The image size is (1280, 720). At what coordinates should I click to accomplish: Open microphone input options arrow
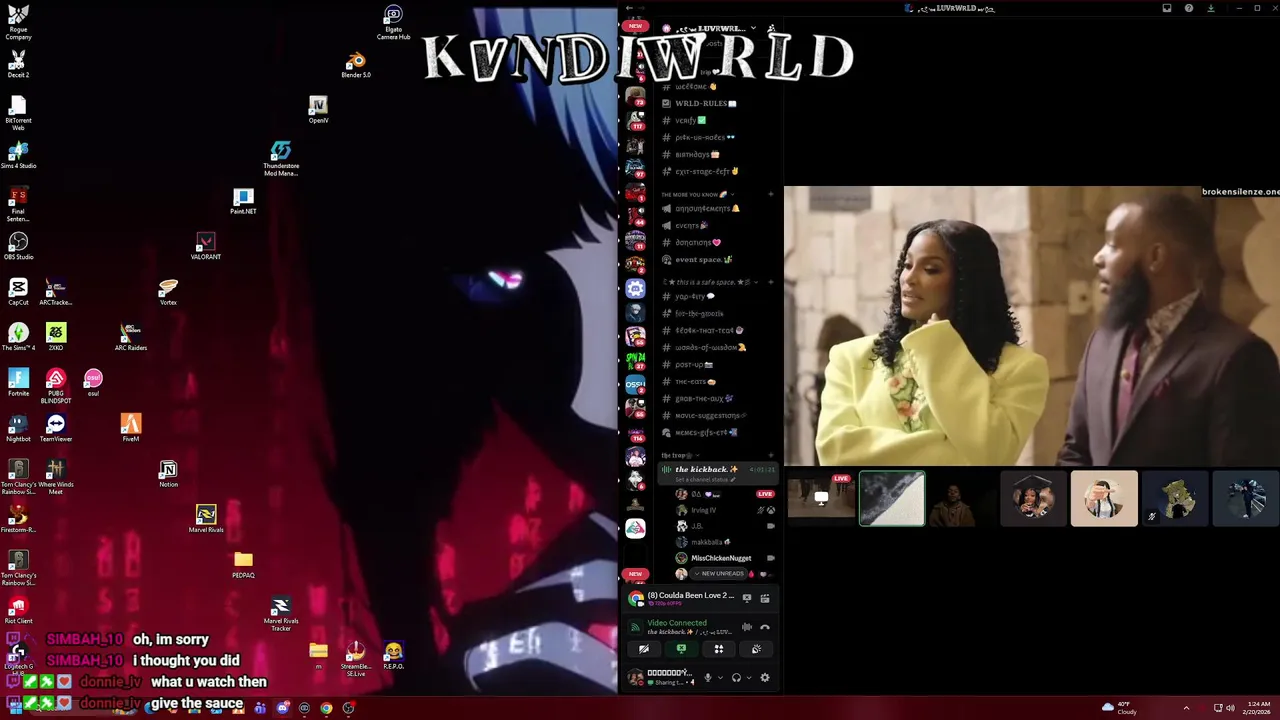(719, 677)
